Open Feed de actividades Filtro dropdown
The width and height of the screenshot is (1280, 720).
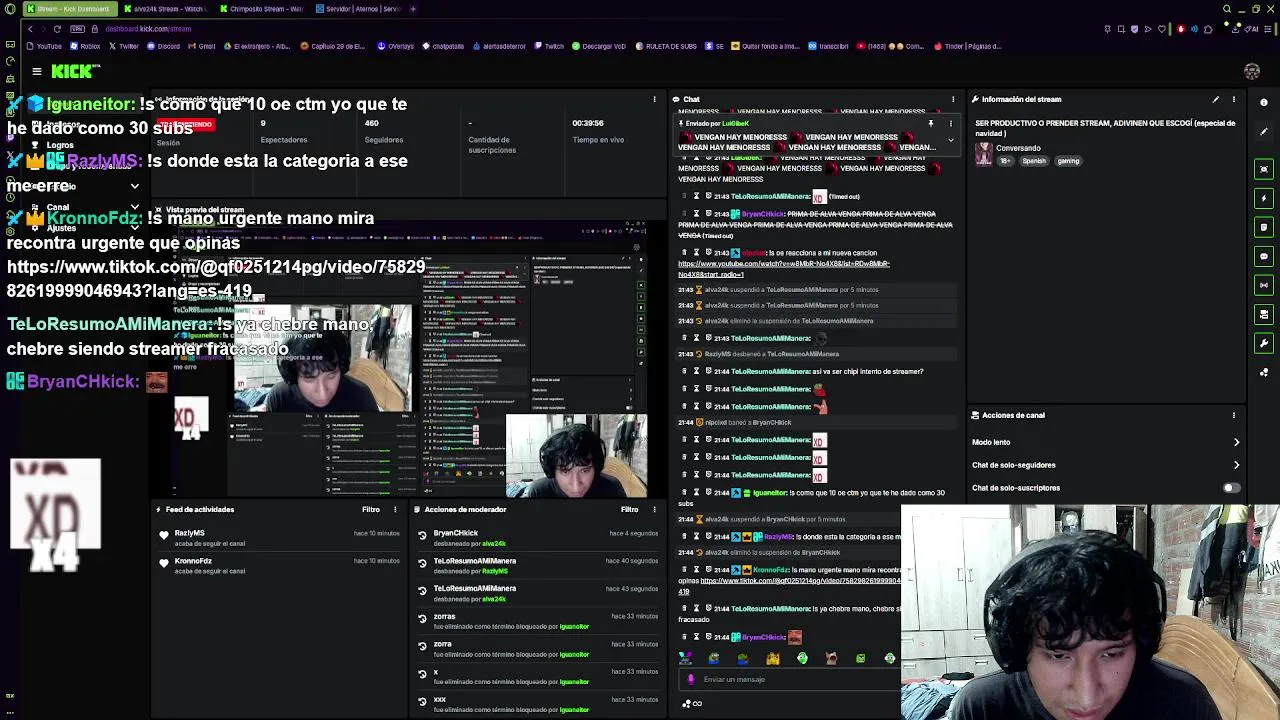[371, 509]
